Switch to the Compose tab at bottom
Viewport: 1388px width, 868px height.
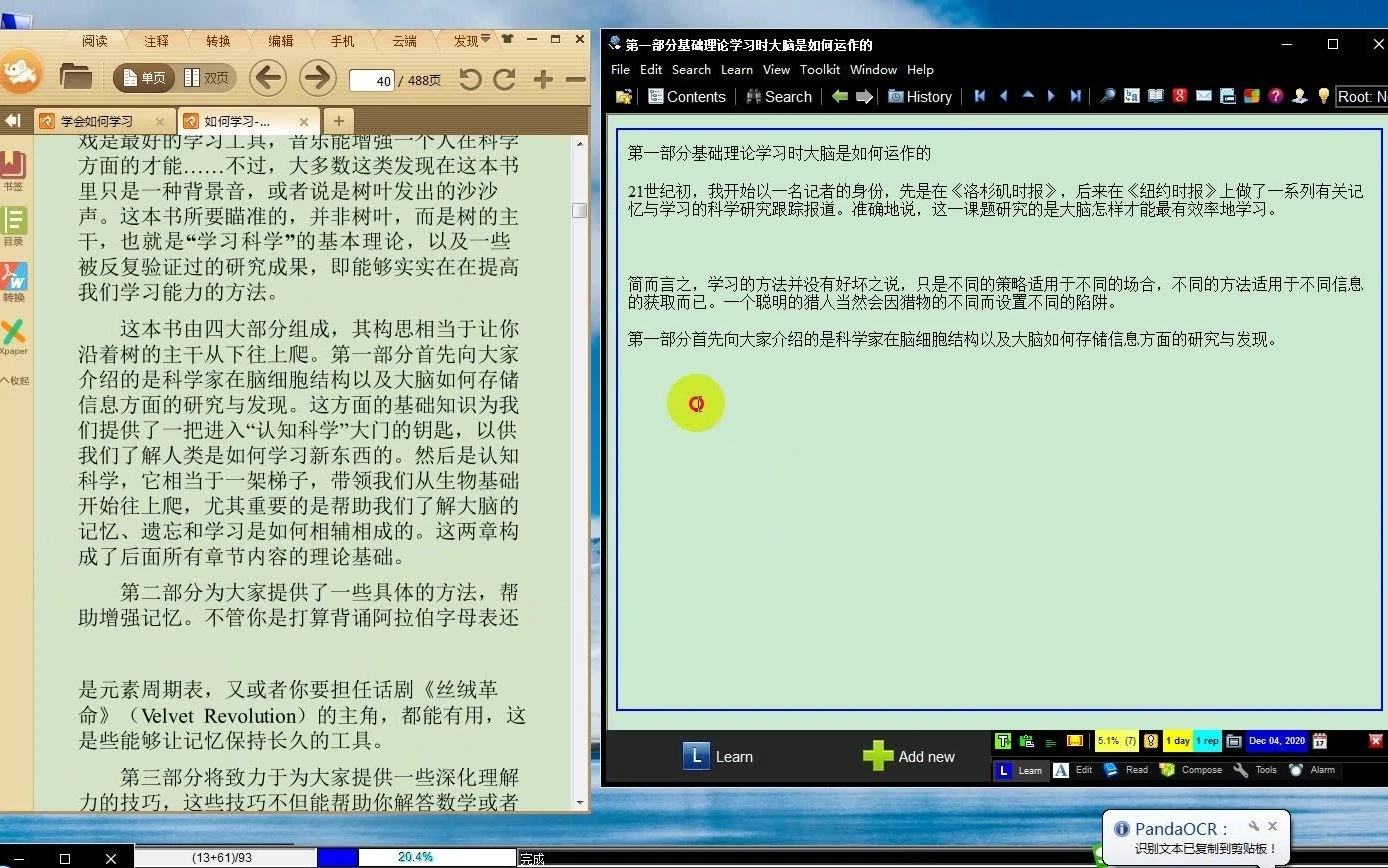[1191, 770]
